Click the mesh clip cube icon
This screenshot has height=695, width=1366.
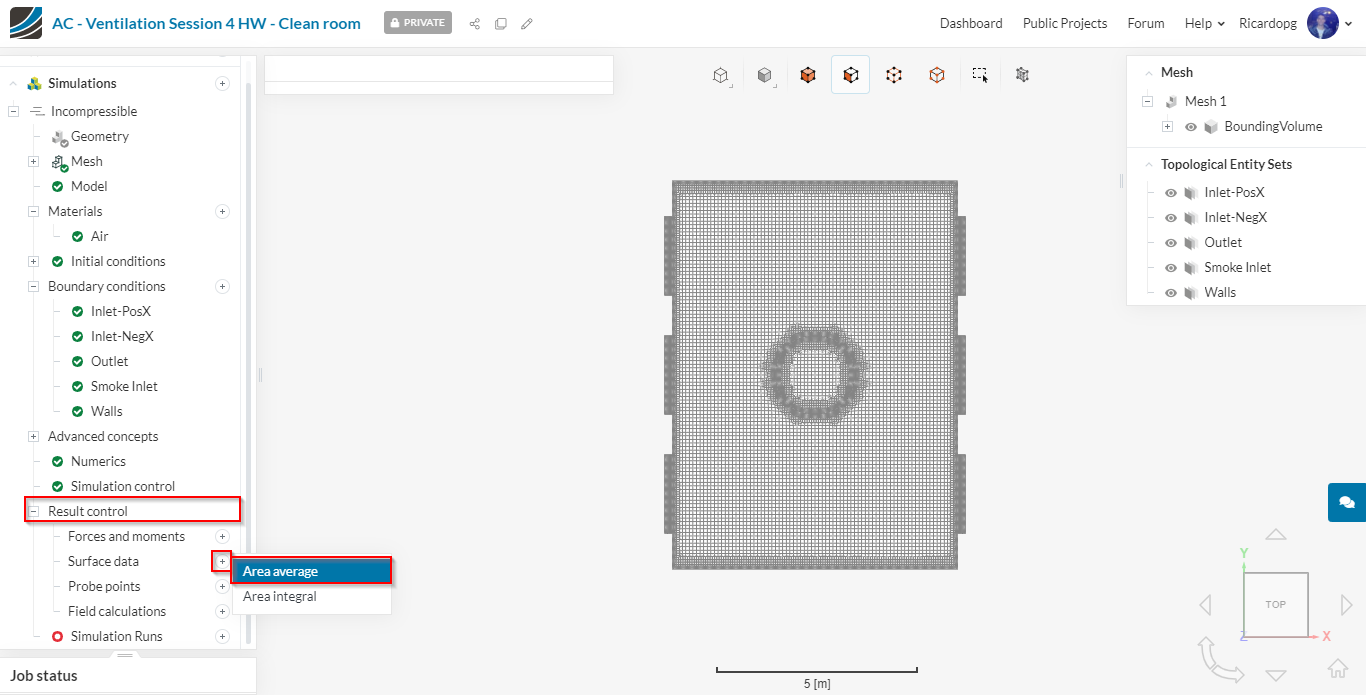tap(1022, 74)
